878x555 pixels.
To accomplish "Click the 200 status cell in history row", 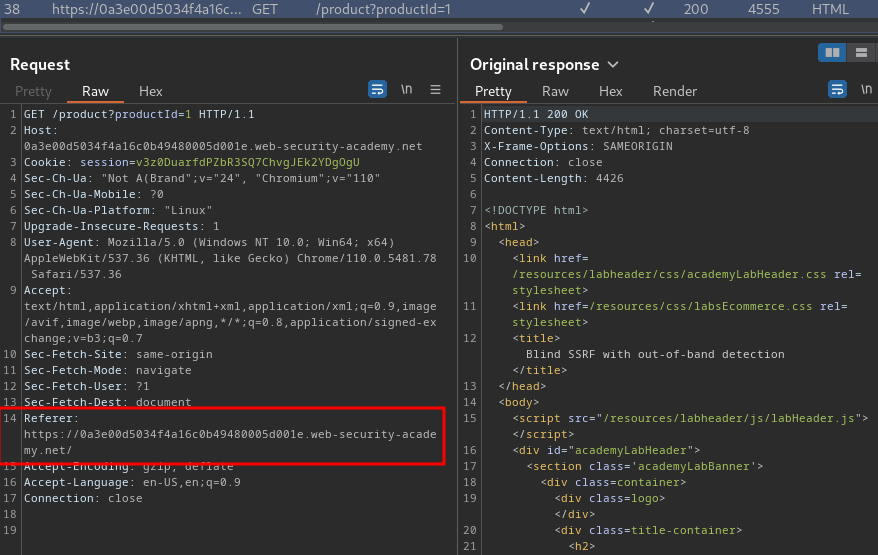I will click(x=695, y=9).
